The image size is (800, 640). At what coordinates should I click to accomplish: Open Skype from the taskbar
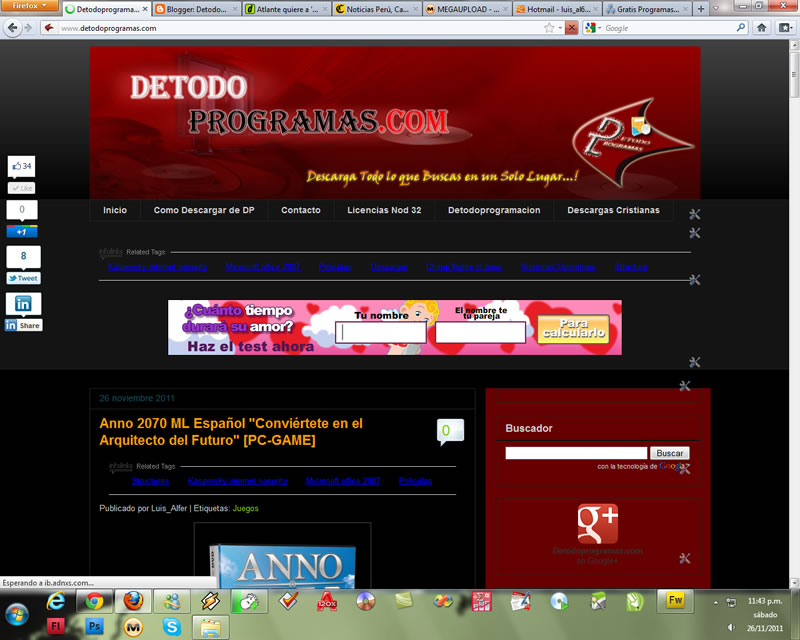(171, 626)
